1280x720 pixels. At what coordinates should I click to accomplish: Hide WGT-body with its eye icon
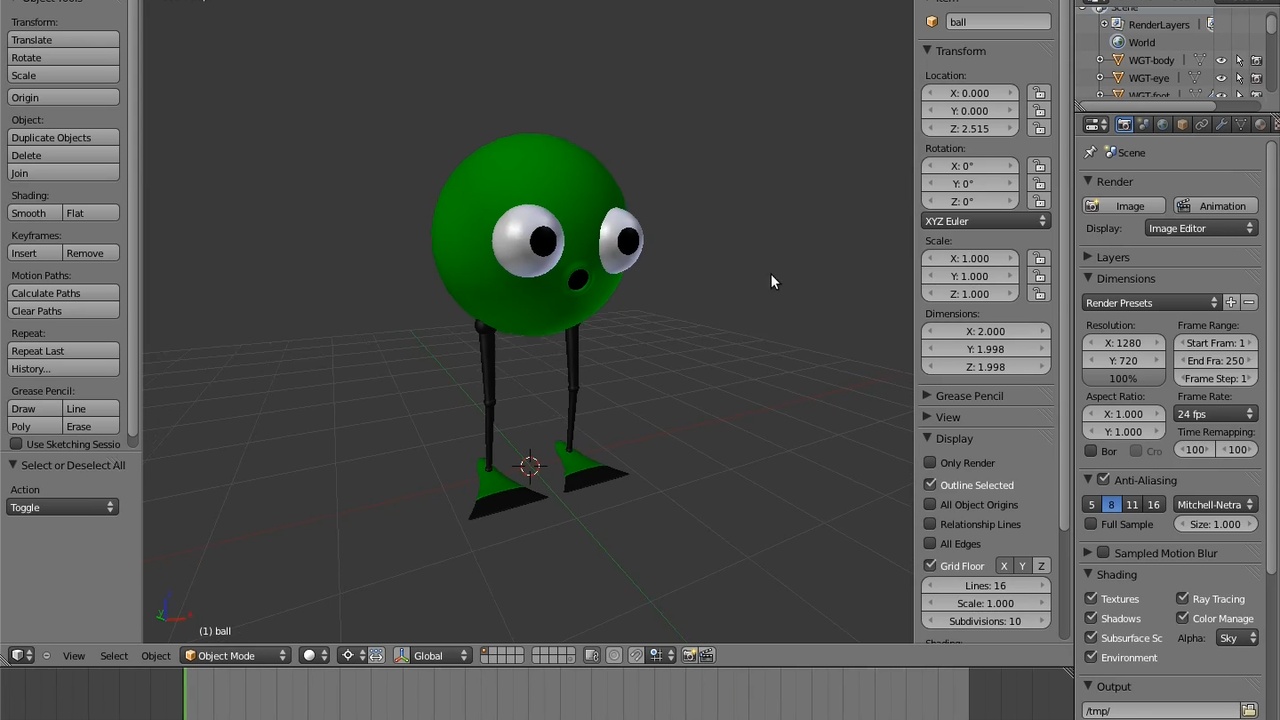[1221, 61]
